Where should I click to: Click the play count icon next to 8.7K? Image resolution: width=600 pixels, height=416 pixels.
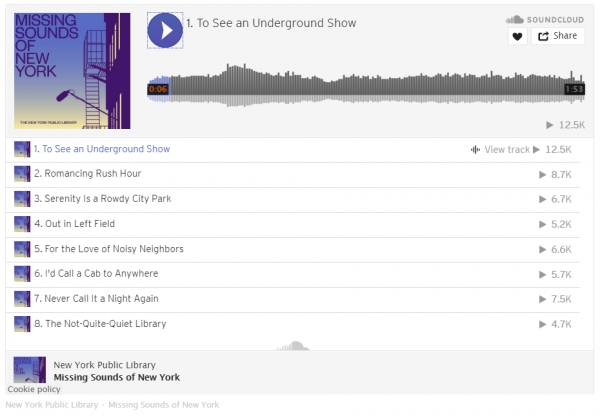(542, 175)
